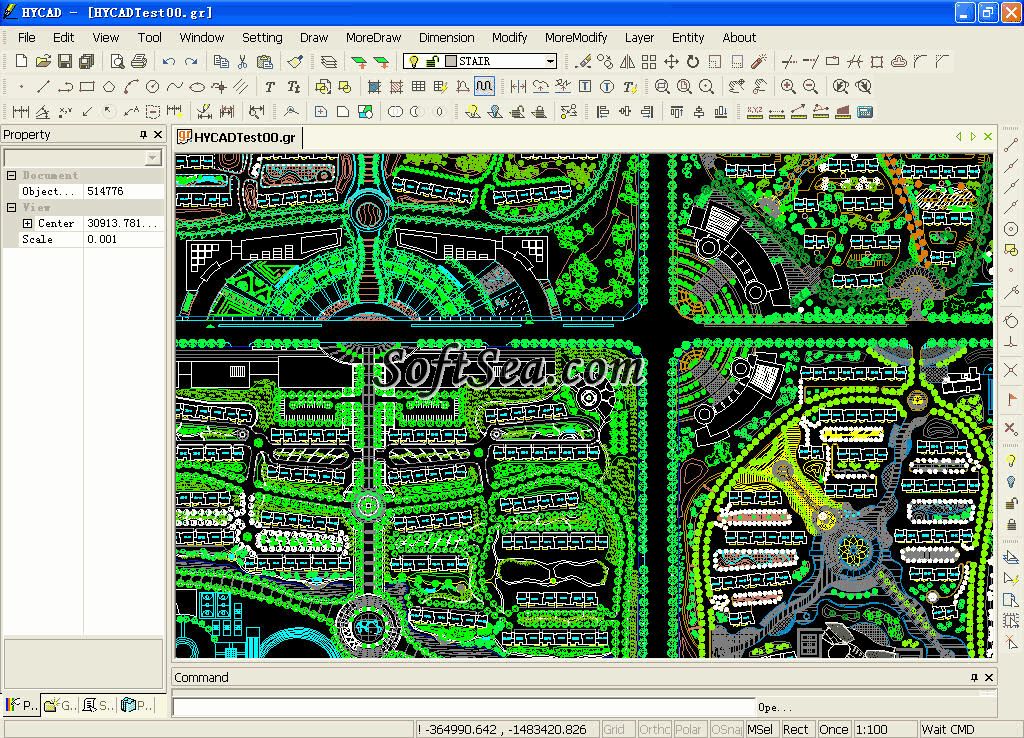Click the layer color swatch beside STAIR
The height and width of the screenshot is (738, 1024).
(451, 62)
